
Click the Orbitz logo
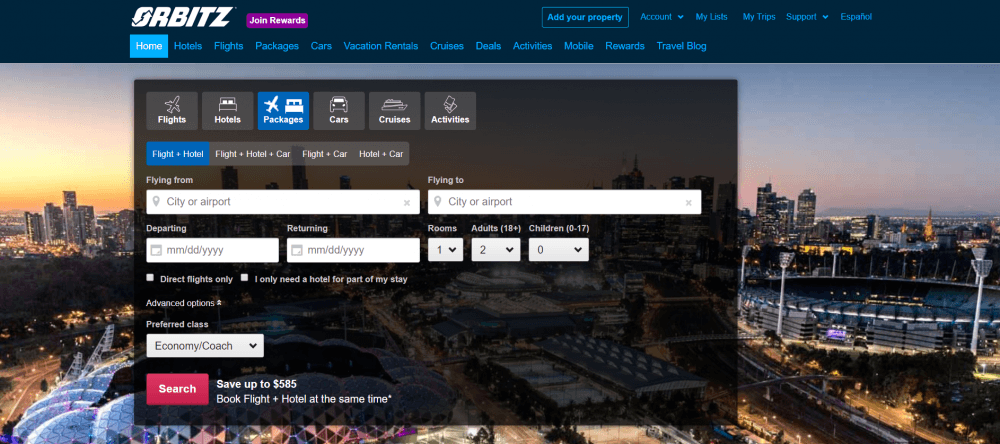tap(182, 18)
